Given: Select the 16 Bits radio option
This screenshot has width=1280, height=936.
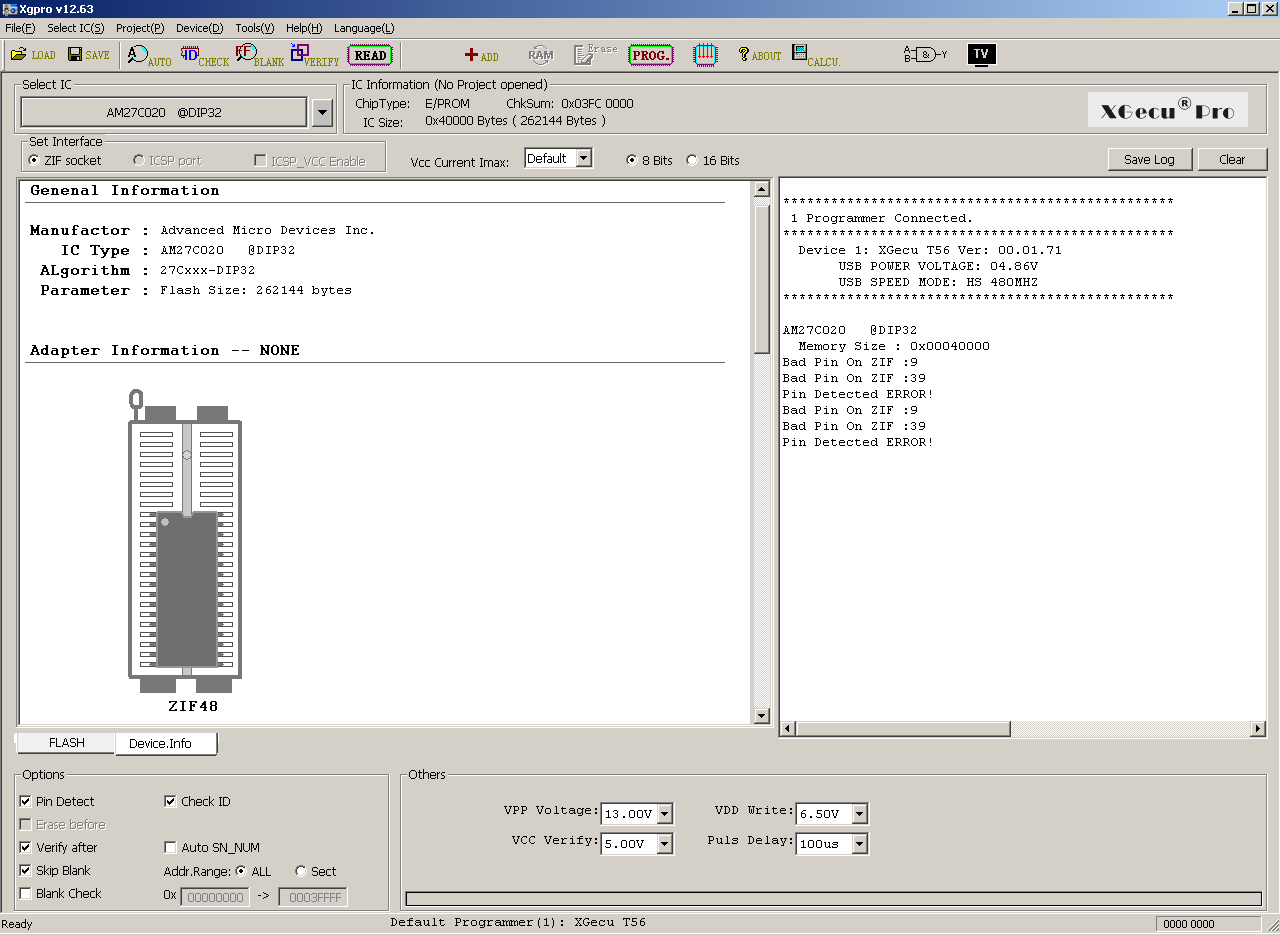Looking at the screenshot, I should [692, 161].
